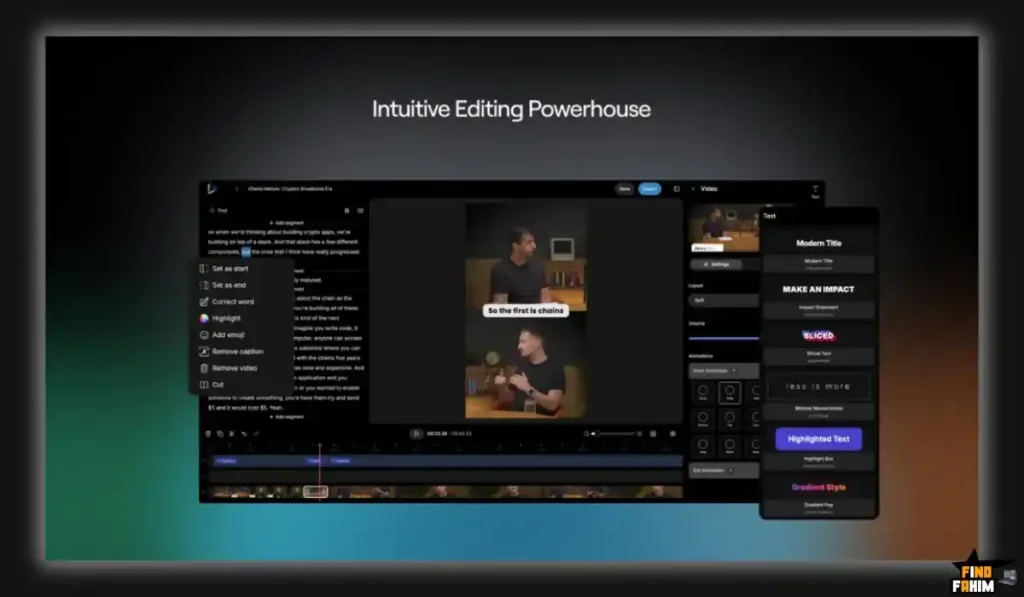This screenshot has height=597, width=1024.
Task: Apply the Highlighted Text style
Action: pyautogui.click(x=818, y=438)
